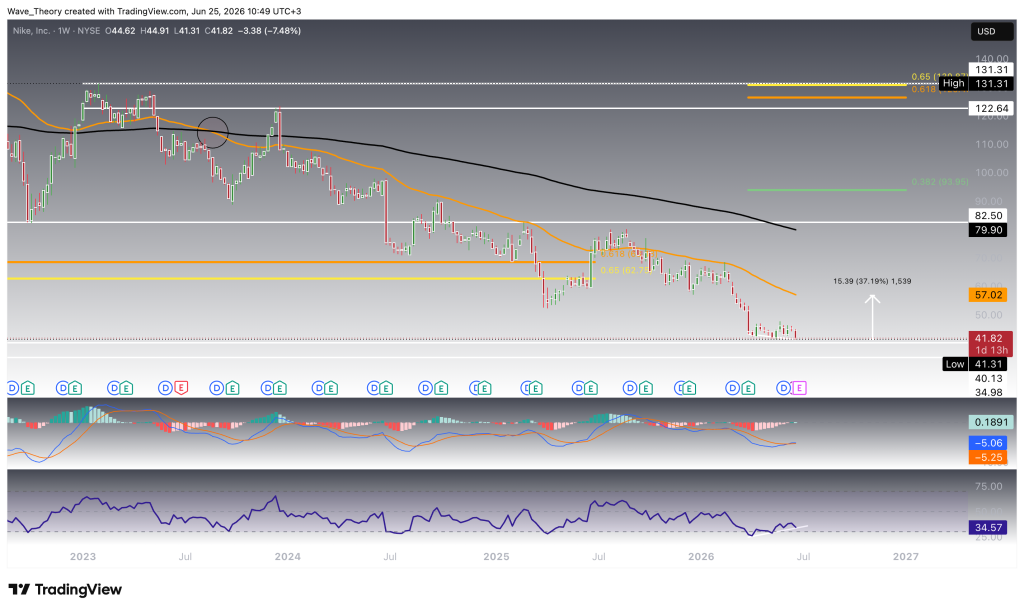The height and width of the screenshot is (611, 1024).
Task: Click the 40.13 price scale value
Action: pos(989,379)
